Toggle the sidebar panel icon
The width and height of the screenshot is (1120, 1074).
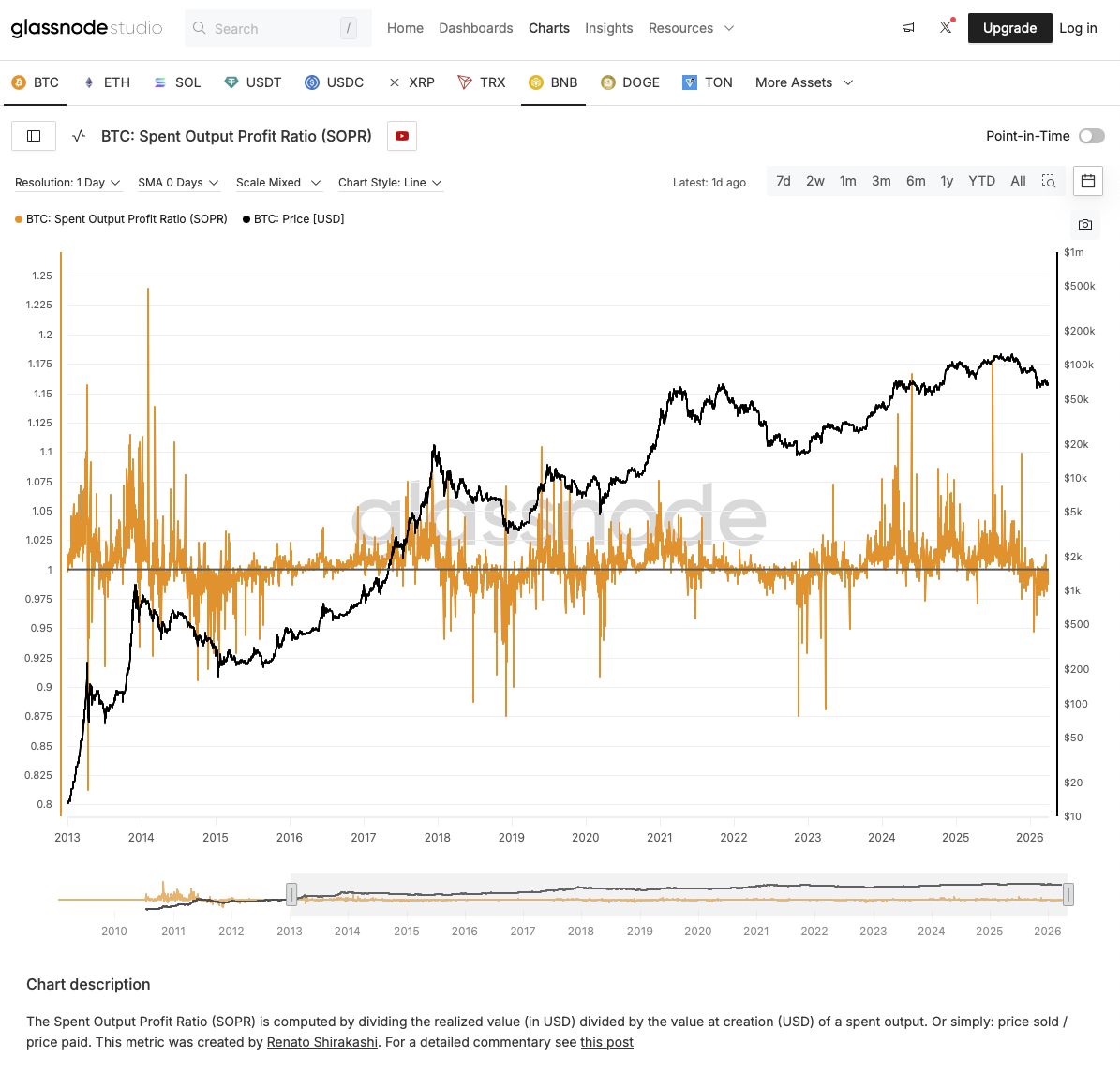pos(34,136)
